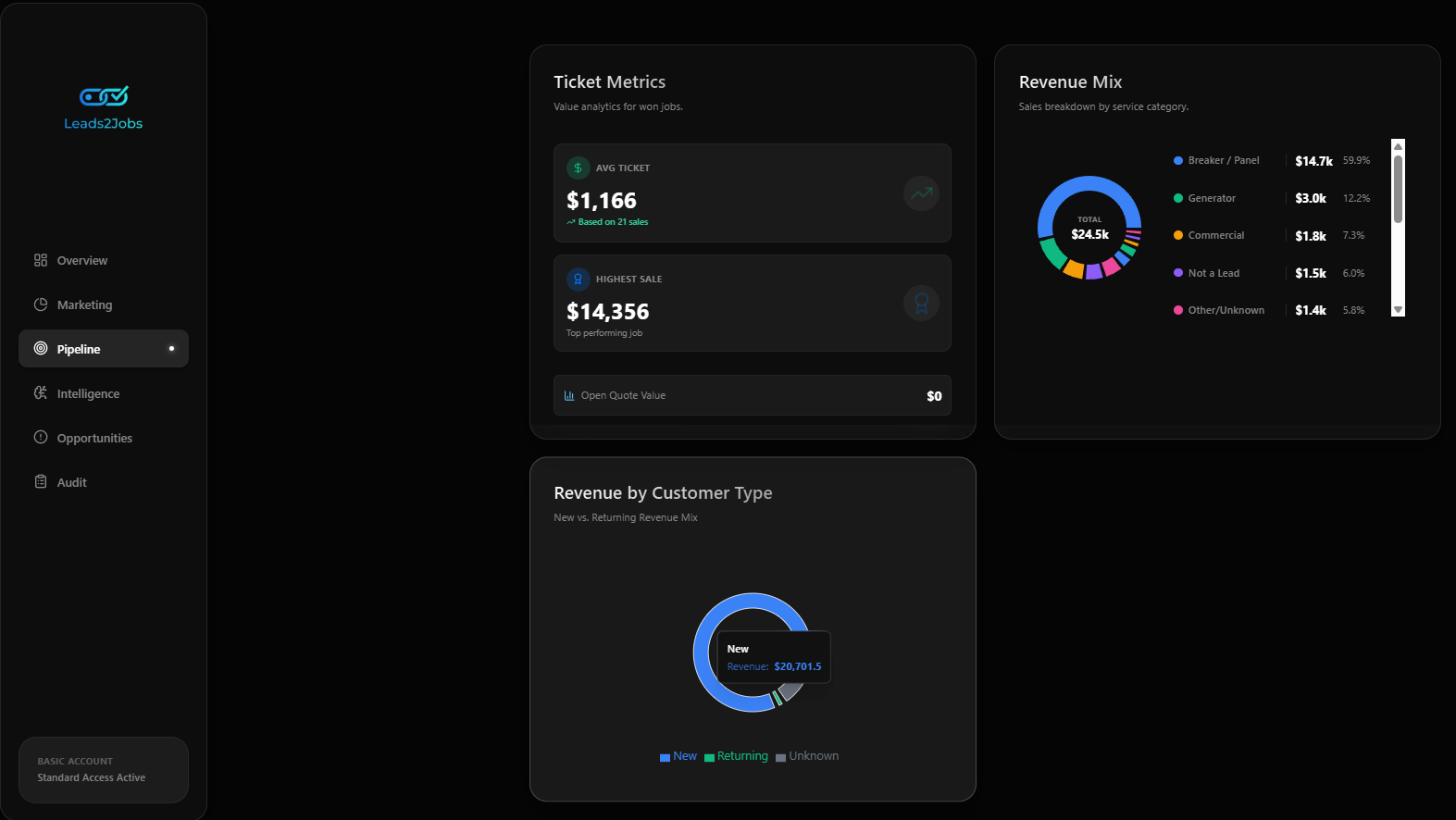Click the Leads2Jobs logo icon

tap(104, 96)
